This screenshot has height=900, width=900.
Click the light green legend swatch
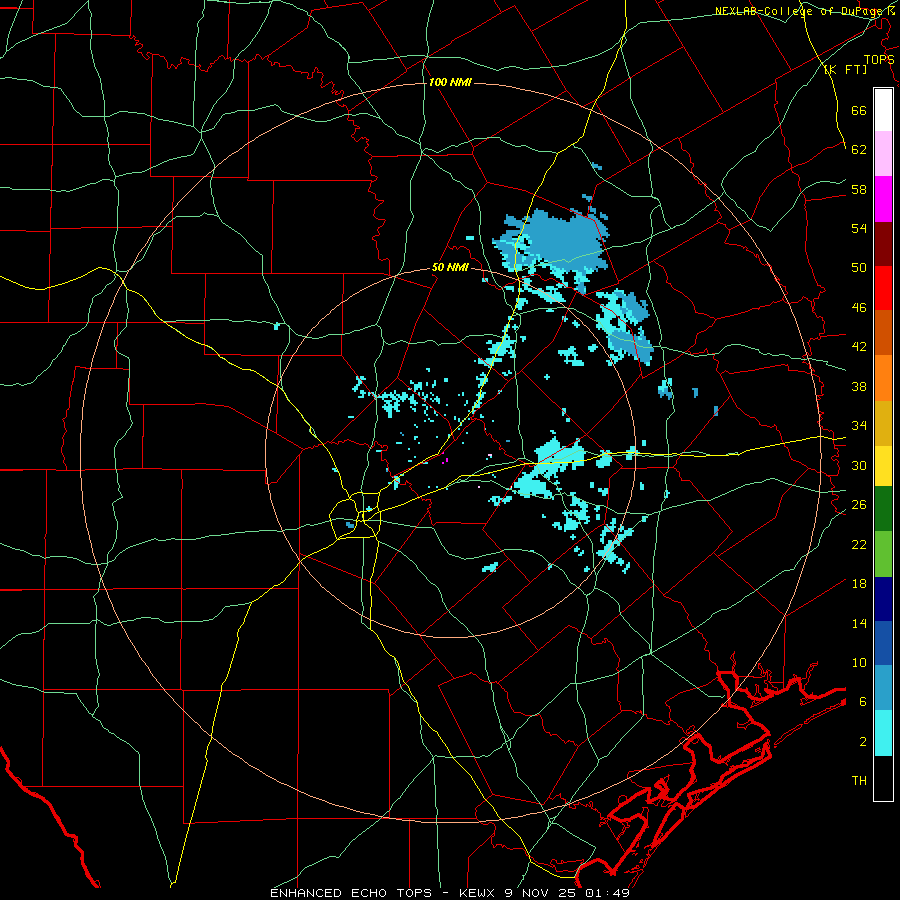pyautogui.click(x=883, y=554)
